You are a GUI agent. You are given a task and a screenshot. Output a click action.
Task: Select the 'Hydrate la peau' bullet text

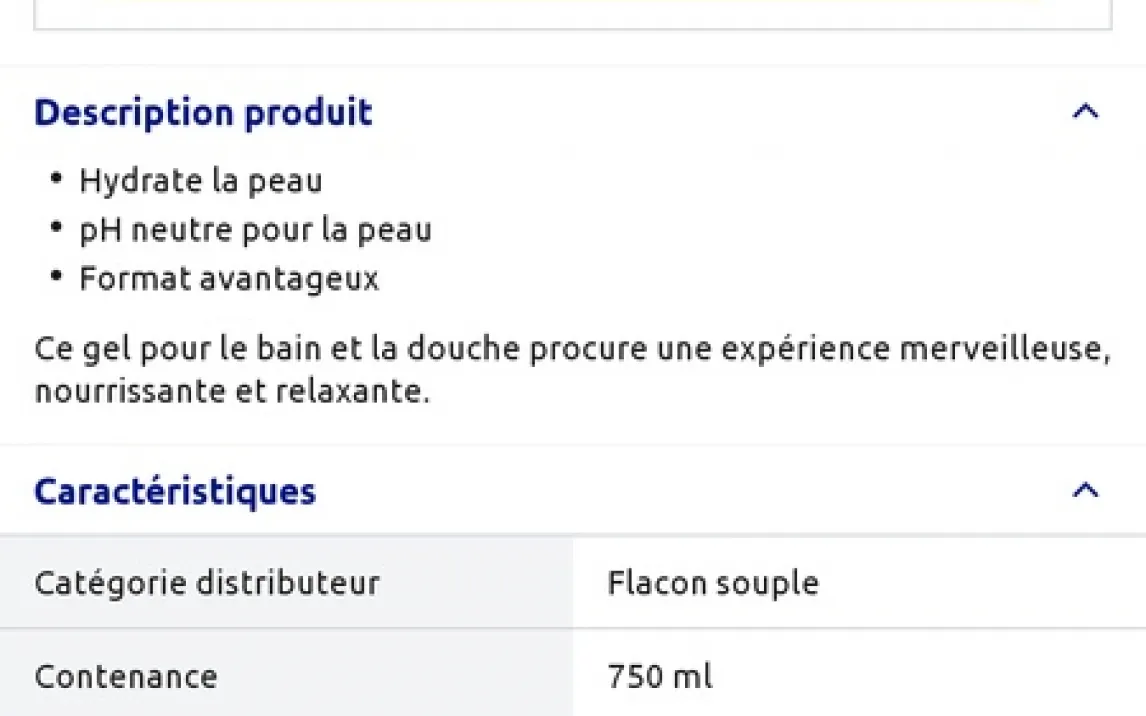pyautogui.click(x=201, y=180)
